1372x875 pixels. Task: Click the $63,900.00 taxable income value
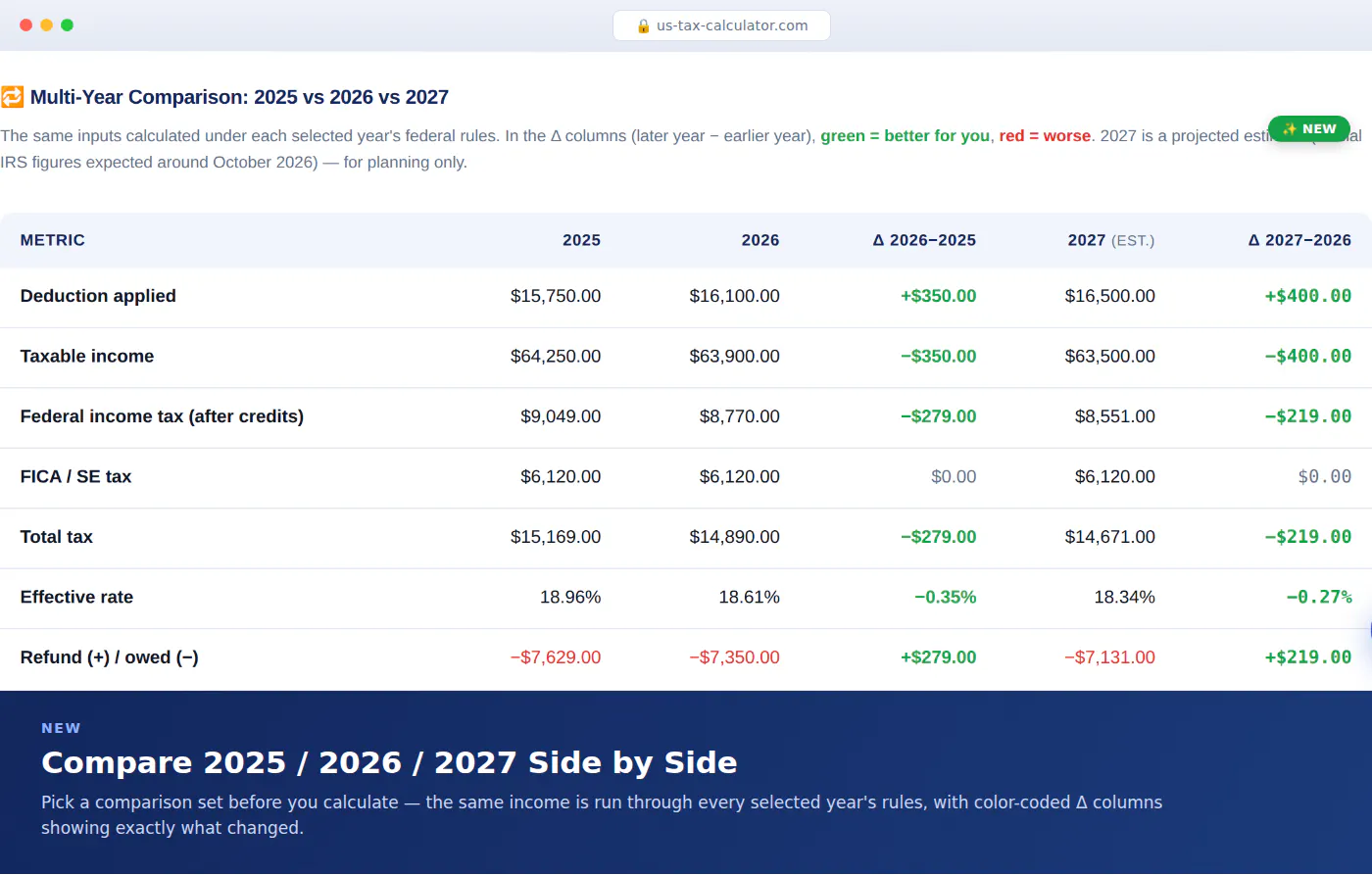coord(735,356)
